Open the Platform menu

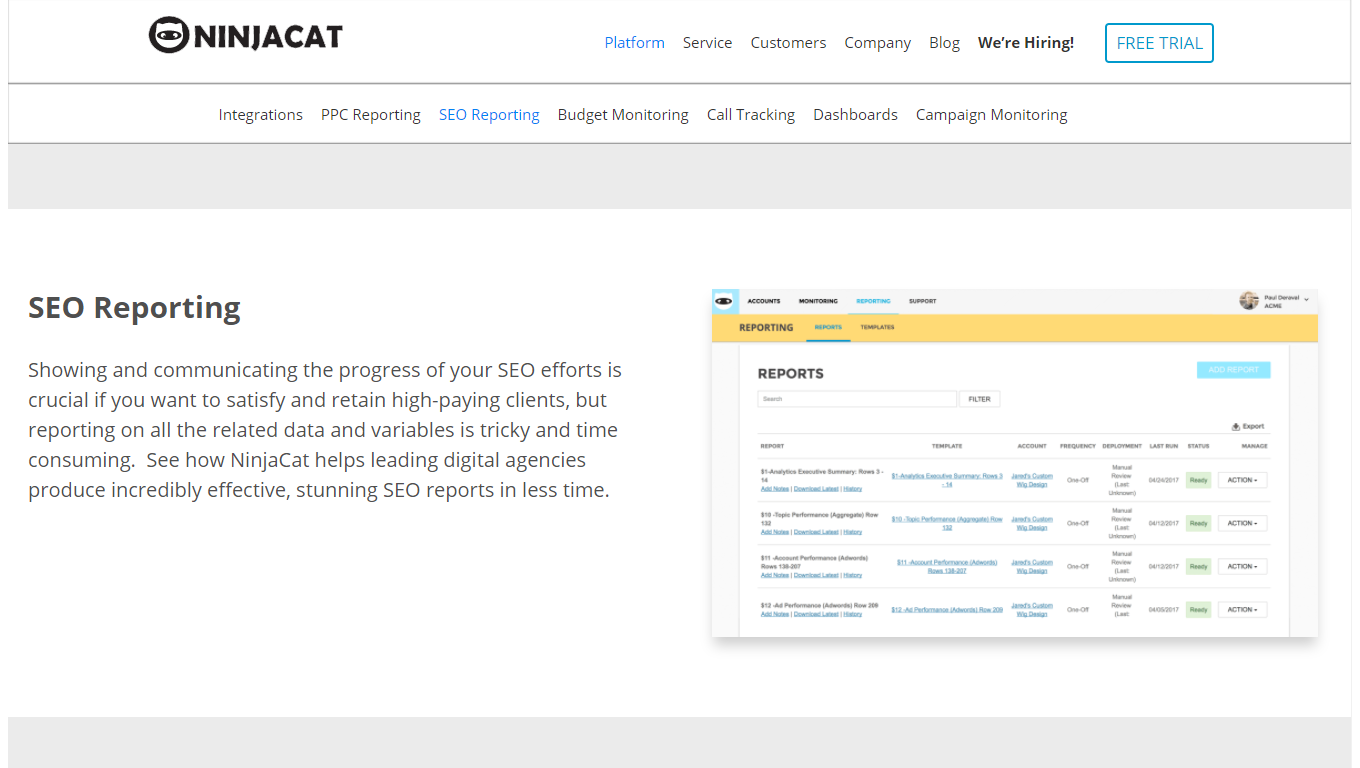[x=634, y=43]
